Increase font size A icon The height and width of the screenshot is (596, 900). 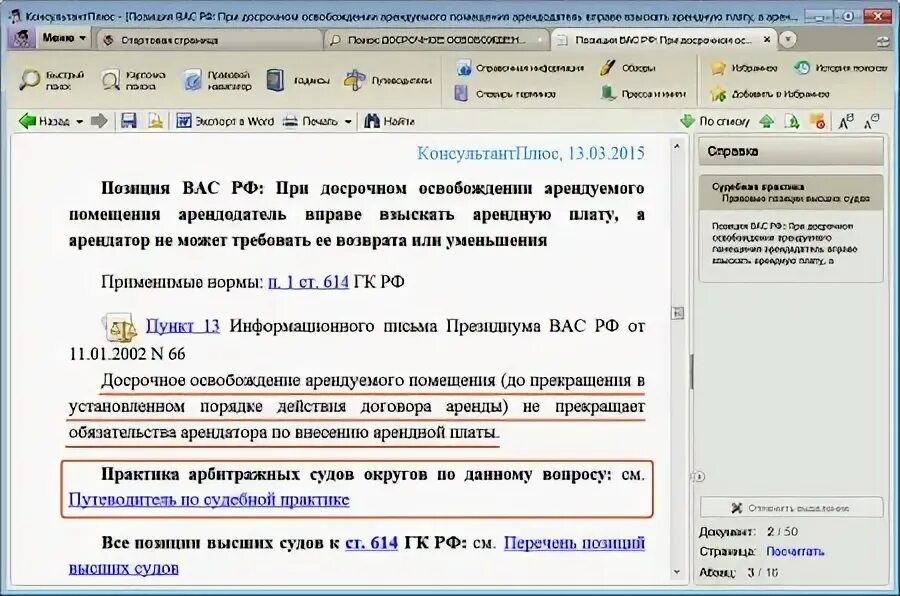coord(846,121)
